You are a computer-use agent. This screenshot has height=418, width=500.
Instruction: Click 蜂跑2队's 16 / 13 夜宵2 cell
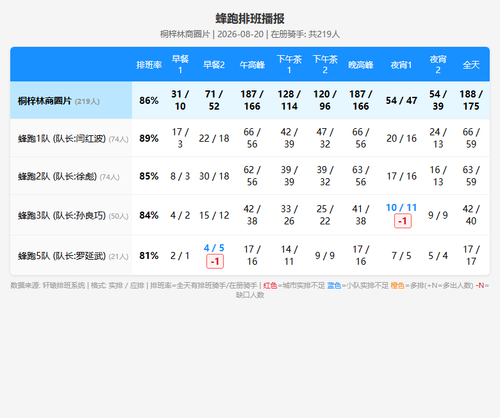tap(438, 176)
